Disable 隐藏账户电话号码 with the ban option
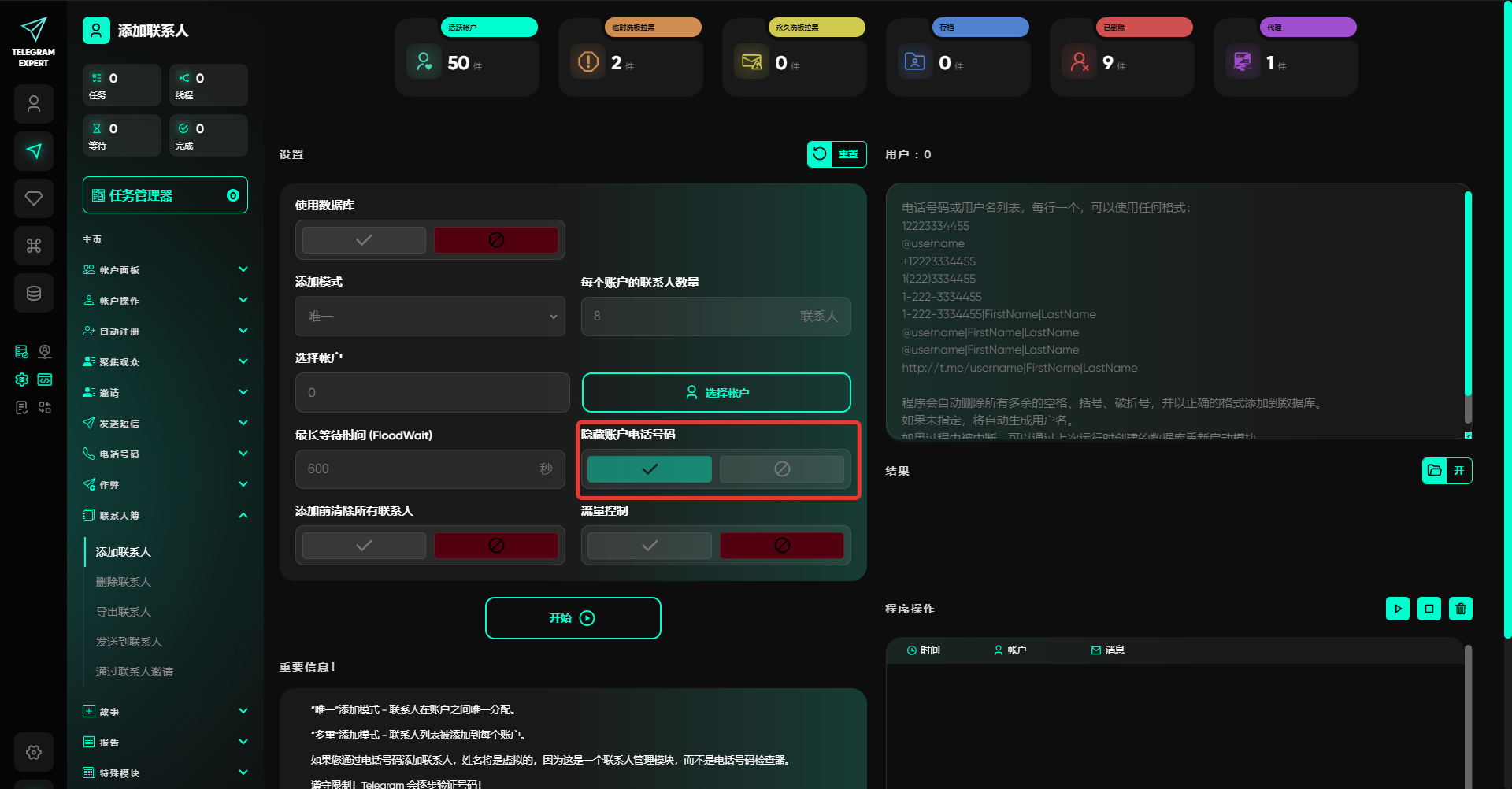Screen dimensions: 1512x789 pyautogui.click(x=781, y=469)
